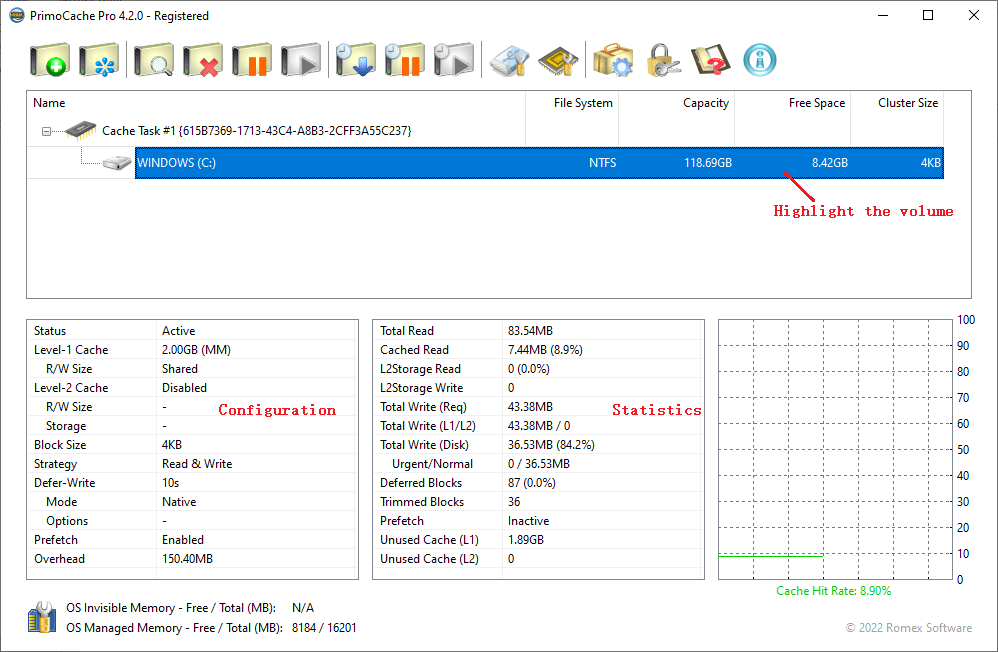This screenshot has height=652, width=998.
Task: Click the Mode value 'Native'
Action: tap(179, 502)
